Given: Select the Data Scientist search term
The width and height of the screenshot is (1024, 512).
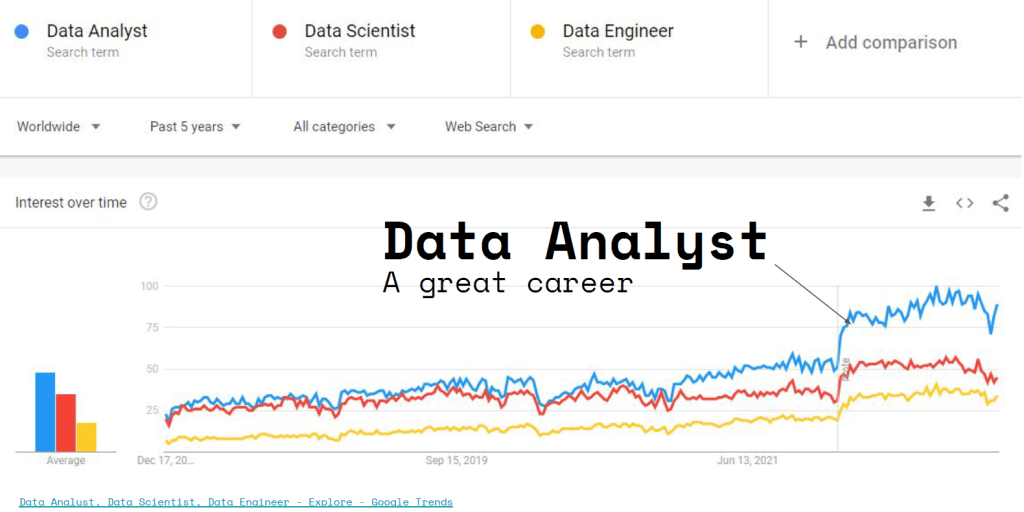Looking at the screenshot, I should 360,32.
